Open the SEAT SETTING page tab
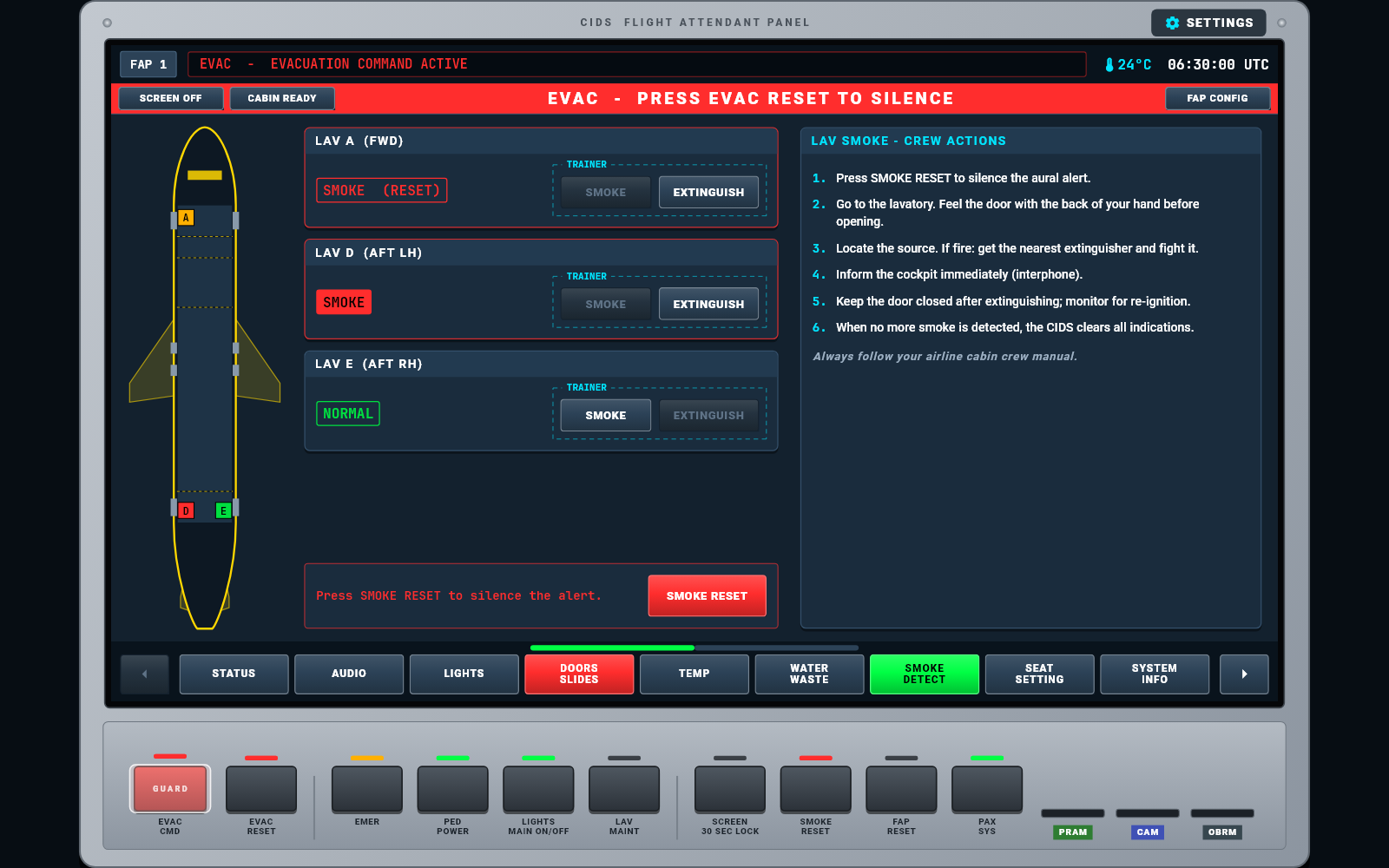The image size is (1389, 868). pyautogui.click(x=1039, y=674)
